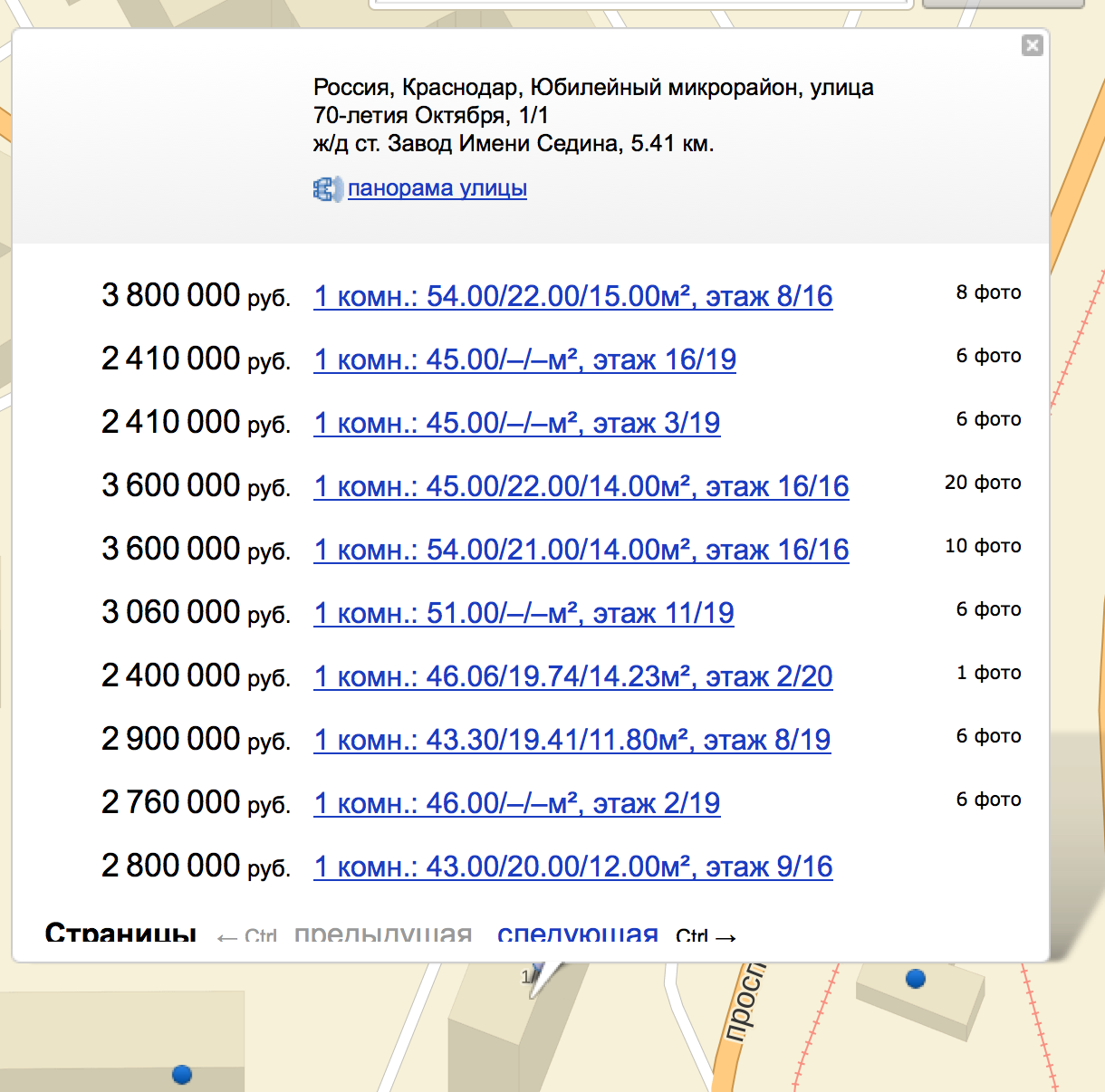Close the apartment listings popup

[1032, 45]
